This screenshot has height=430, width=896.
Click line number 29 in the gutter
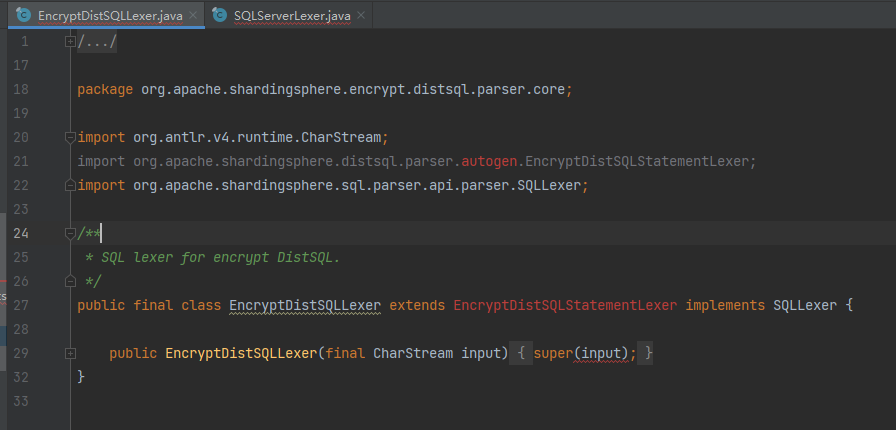pos(21,353)
